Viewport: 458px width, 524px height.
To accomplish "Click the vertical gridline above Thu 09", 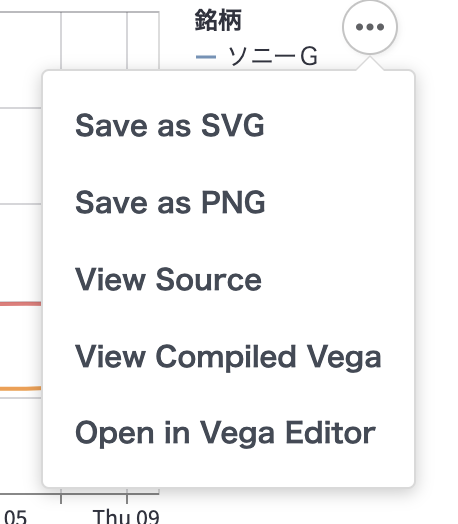I will (127, 40).
